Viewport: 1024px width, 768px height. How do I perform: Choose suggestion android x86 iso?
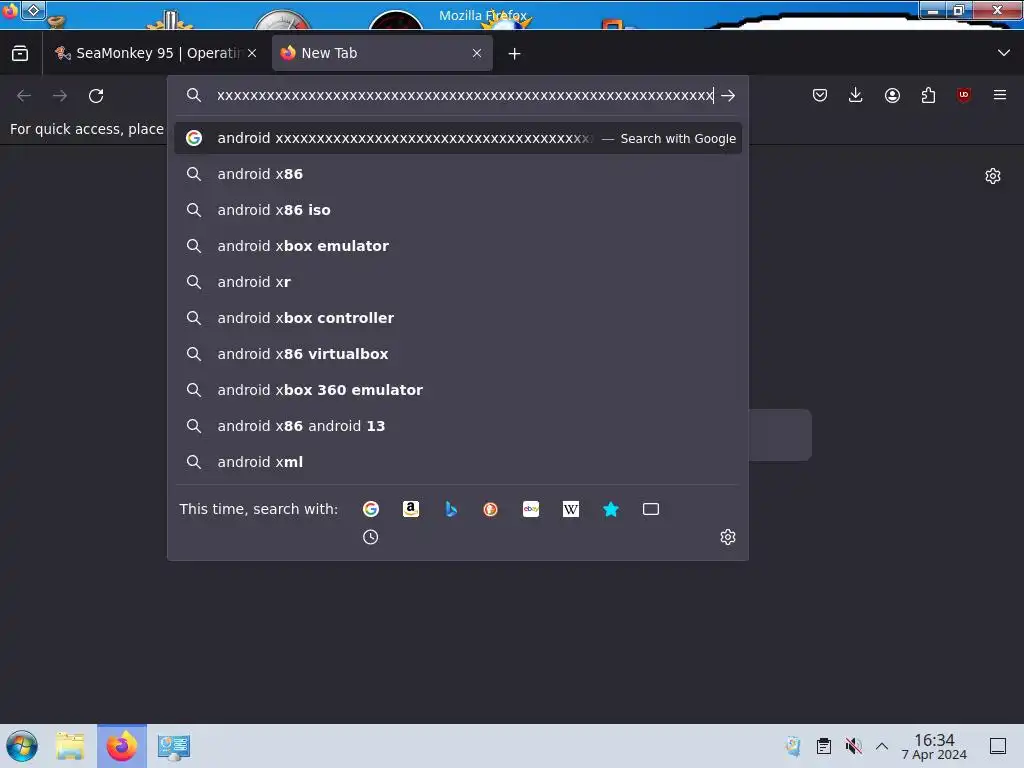pyautogui.click(x=458, y=210)
